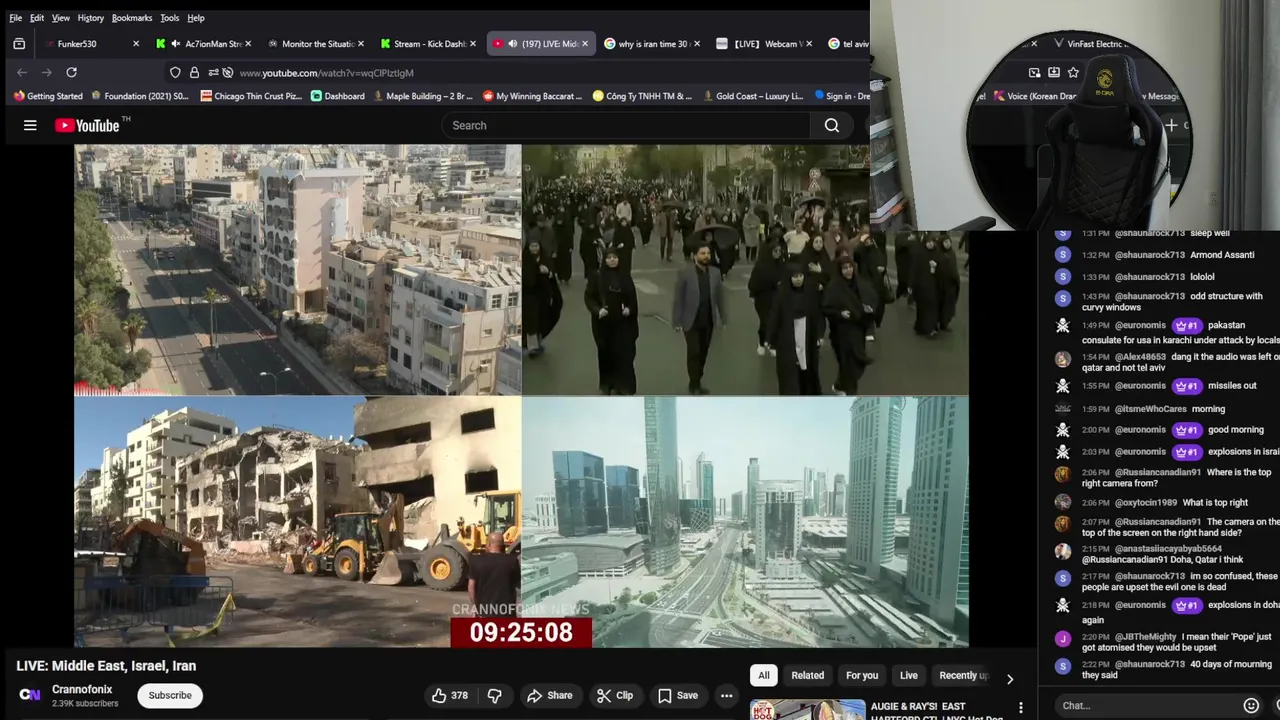Go back to previous page
Image resolution: width=1280 pixels, height=720 pixels.
pos(22,72)
